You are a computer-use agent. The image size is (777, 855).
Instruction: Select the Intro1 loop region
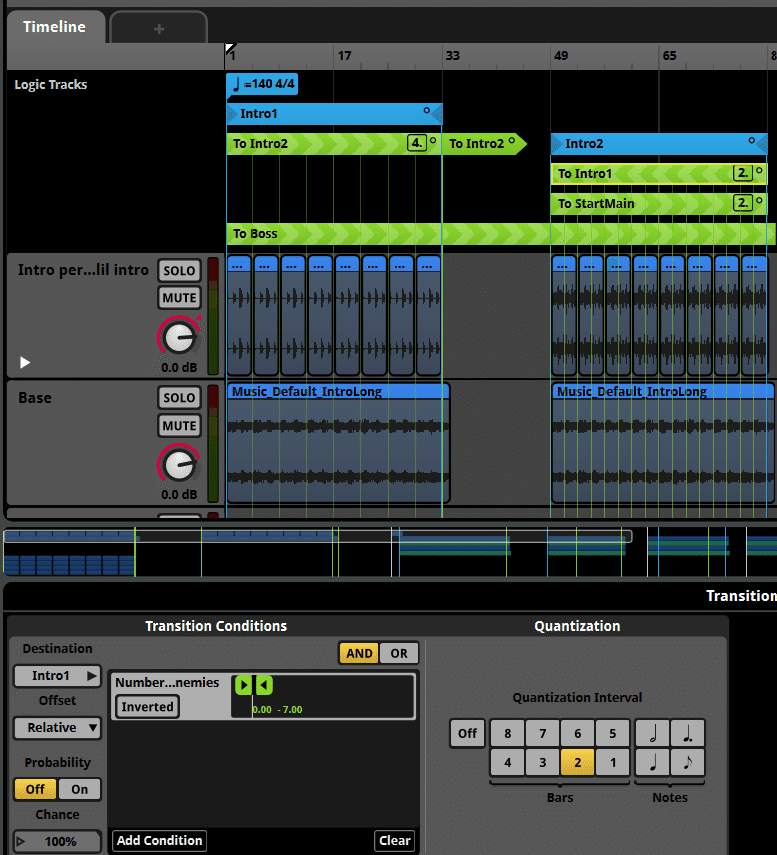(x=334, y=113)
